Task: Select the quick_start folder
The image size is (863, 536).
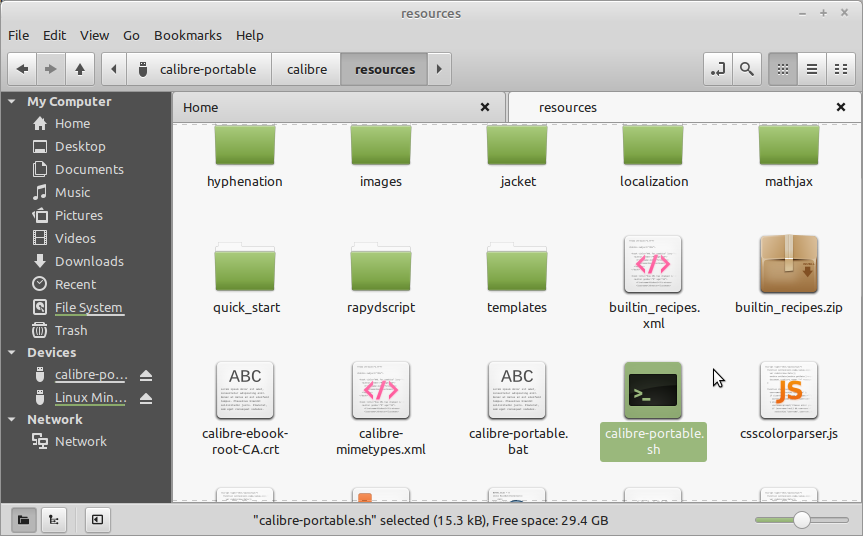Action: click(245, 277)
